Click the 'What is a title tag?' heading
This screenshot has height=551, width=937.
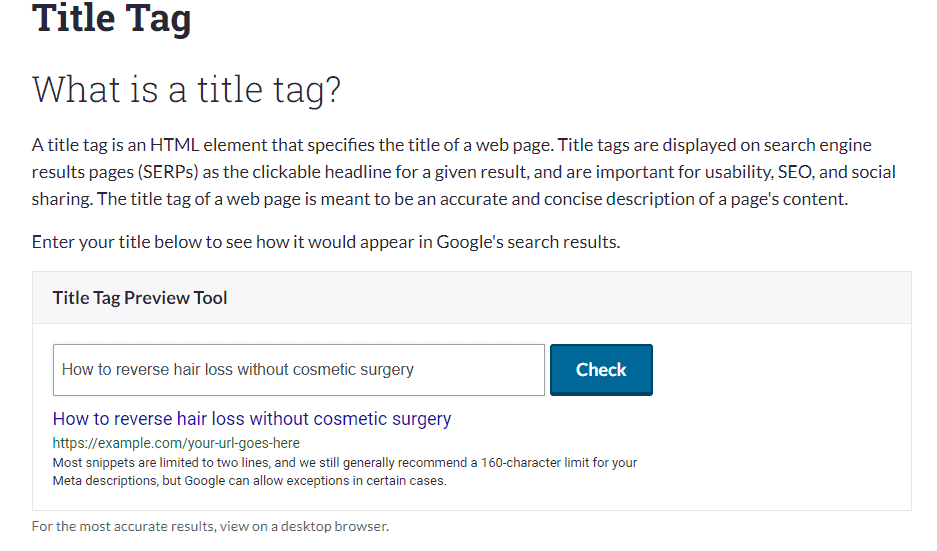186,90
